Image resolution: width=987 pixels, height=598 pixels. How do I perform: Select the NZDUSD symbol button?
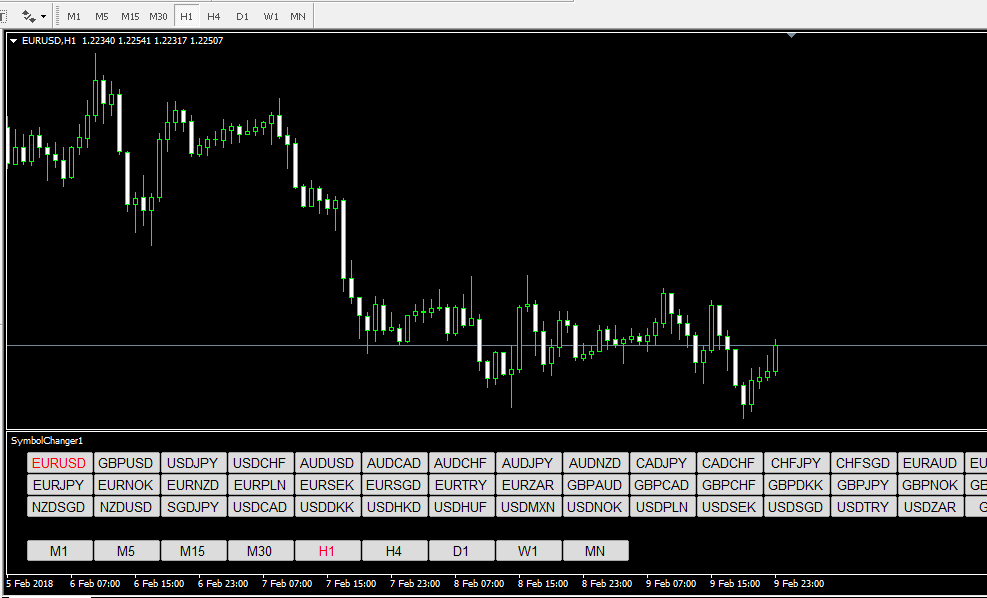pyautogui.click(x=126, y=507)
